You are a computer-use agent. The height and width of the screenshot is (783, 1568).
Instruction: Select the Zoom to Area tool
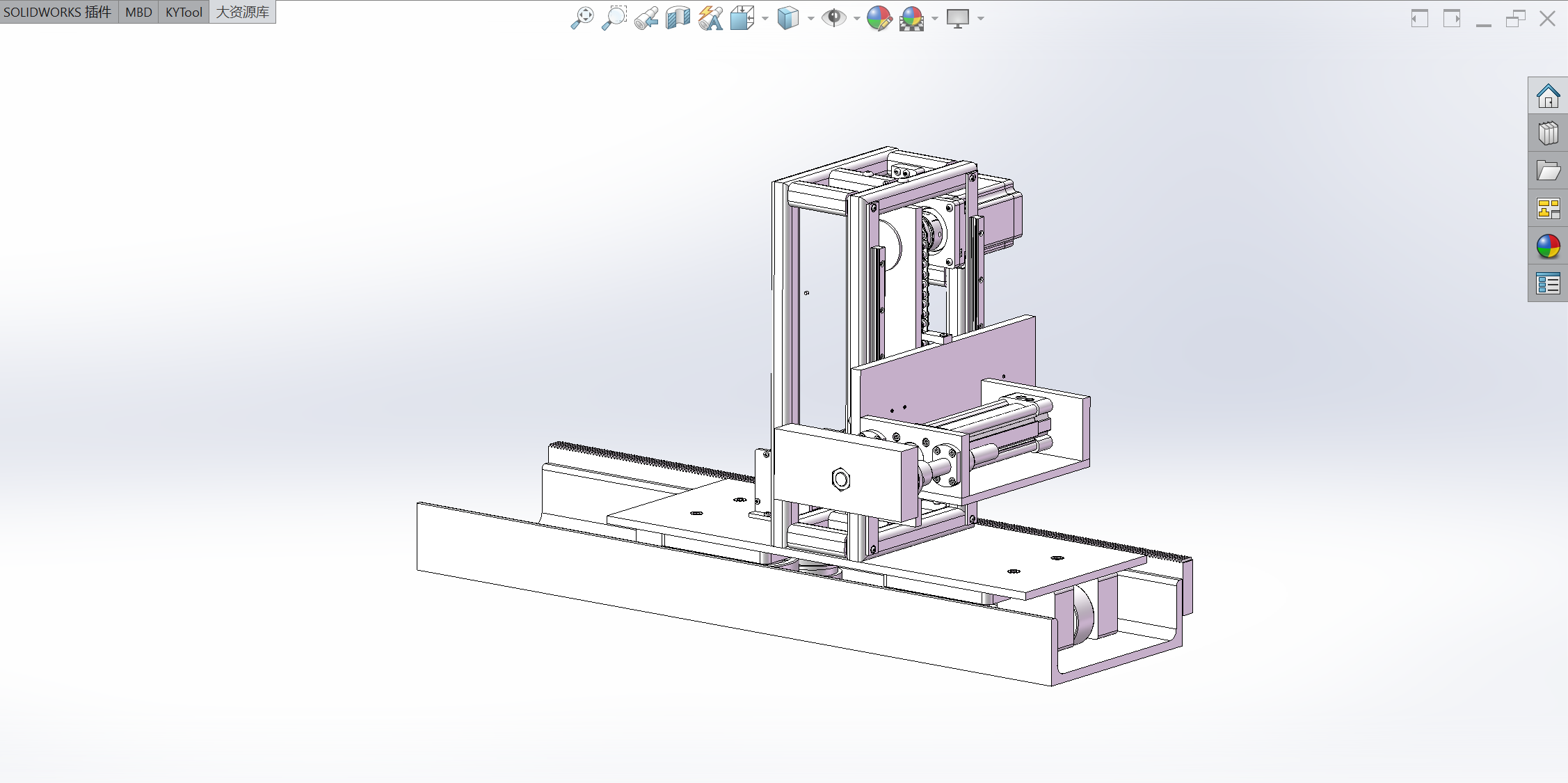coord(614,18)
